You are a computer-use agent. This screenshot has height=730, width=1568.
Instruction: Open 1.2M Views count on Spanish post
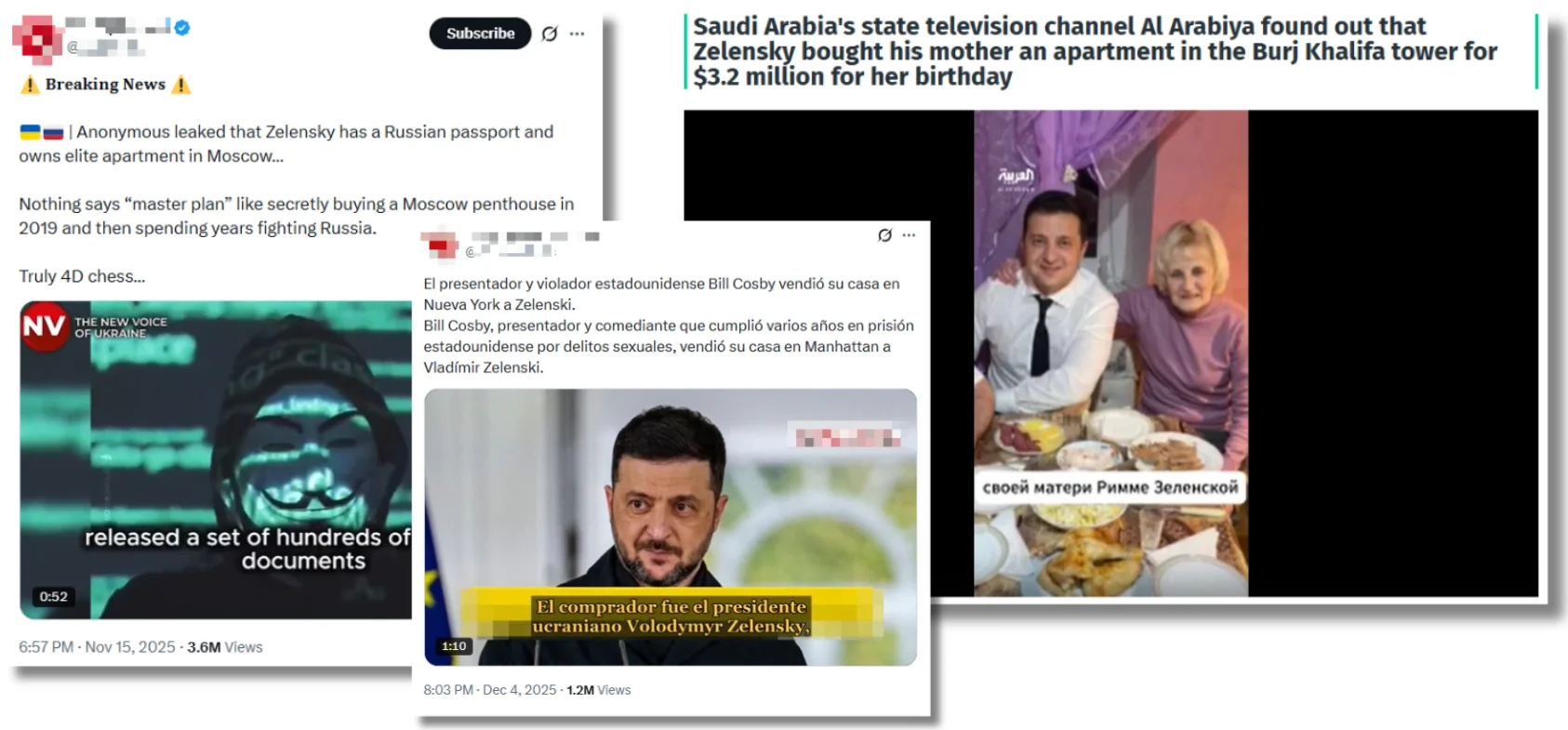pos(599,690)
